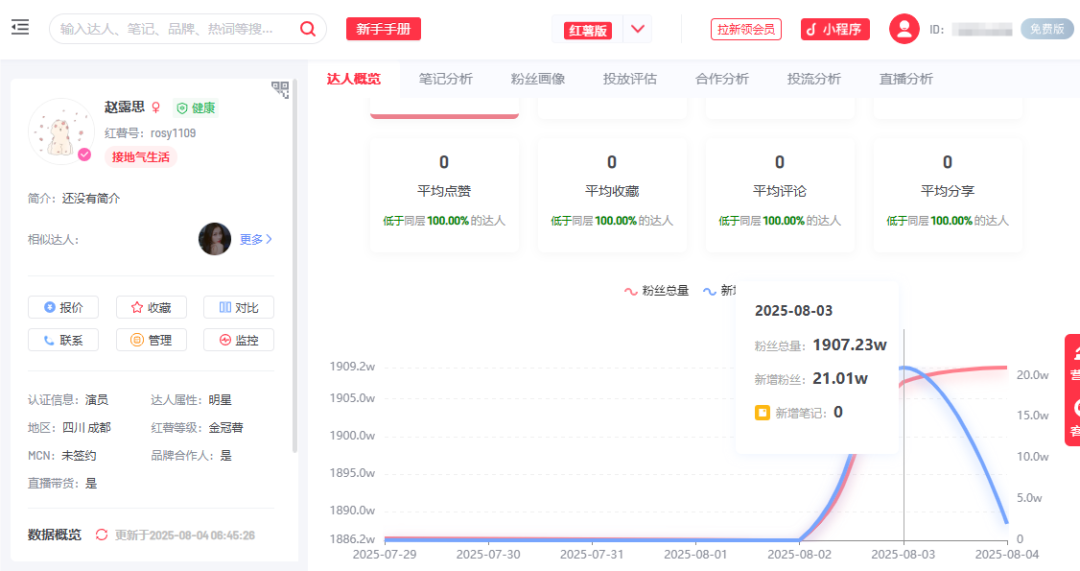
Task: Select the 平均评论 stat card
Action: click(x=780, y=194)
